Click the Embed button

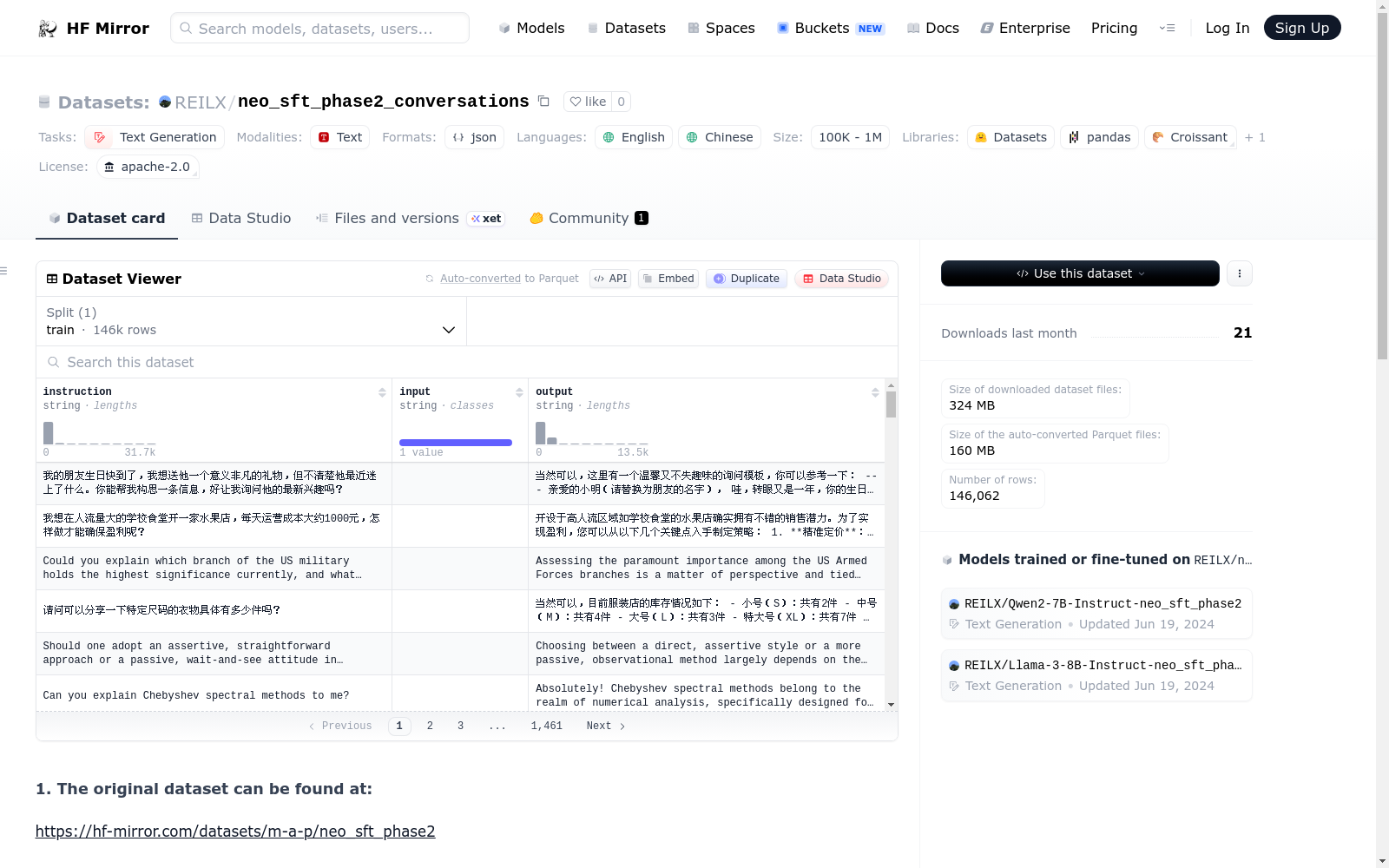668,279
